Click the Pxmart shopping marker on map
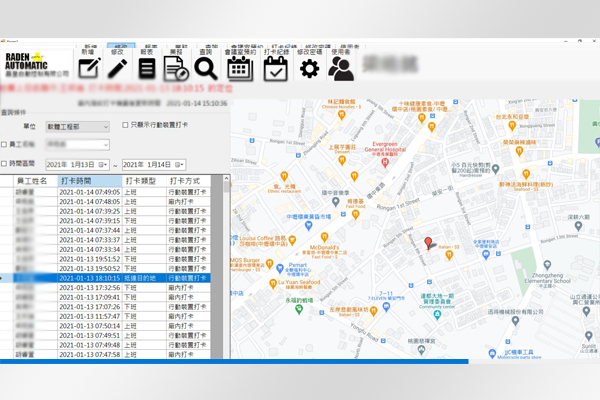Image resolution: width=600 pixels, height=400 pixels. click(280, 268)
